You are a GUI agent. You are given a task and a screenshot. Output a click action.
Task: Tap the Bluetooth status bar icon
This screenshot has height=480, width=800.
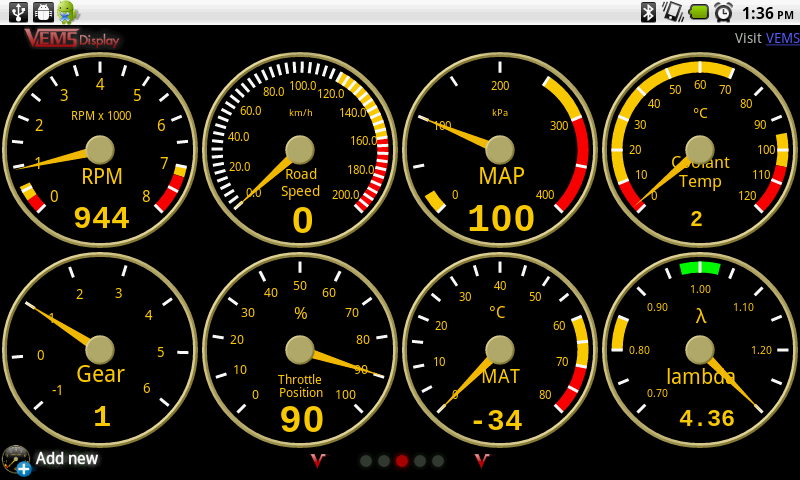click(x=648, y=12)
